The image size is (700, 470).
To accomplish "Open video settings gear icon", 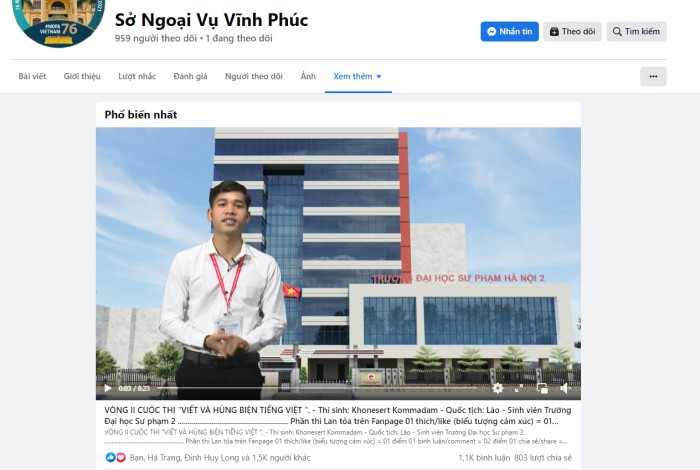I will (x=497, y=388).
